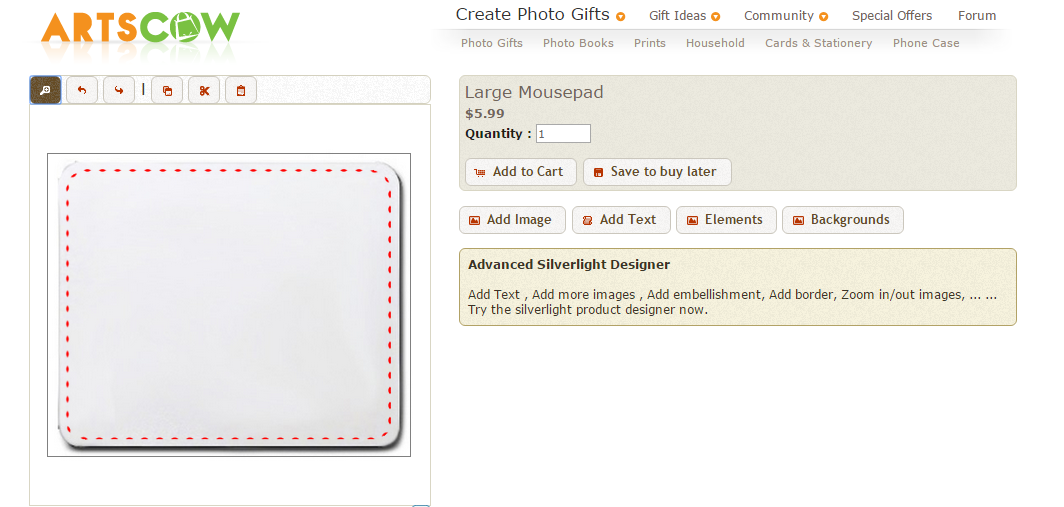Click the Phone Case link
This screenshot has width=1064, height=507.
pyautogui.click(x=926, y=43)
